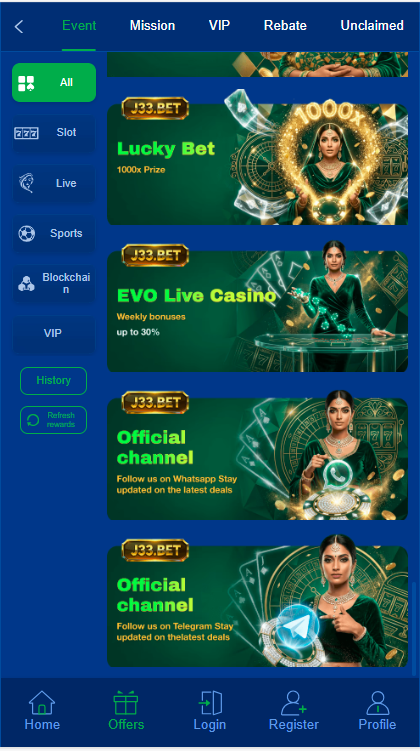Switch to the Unclaimed tab
The height and width of the screenshot is (751, 420).
(372, 25)
